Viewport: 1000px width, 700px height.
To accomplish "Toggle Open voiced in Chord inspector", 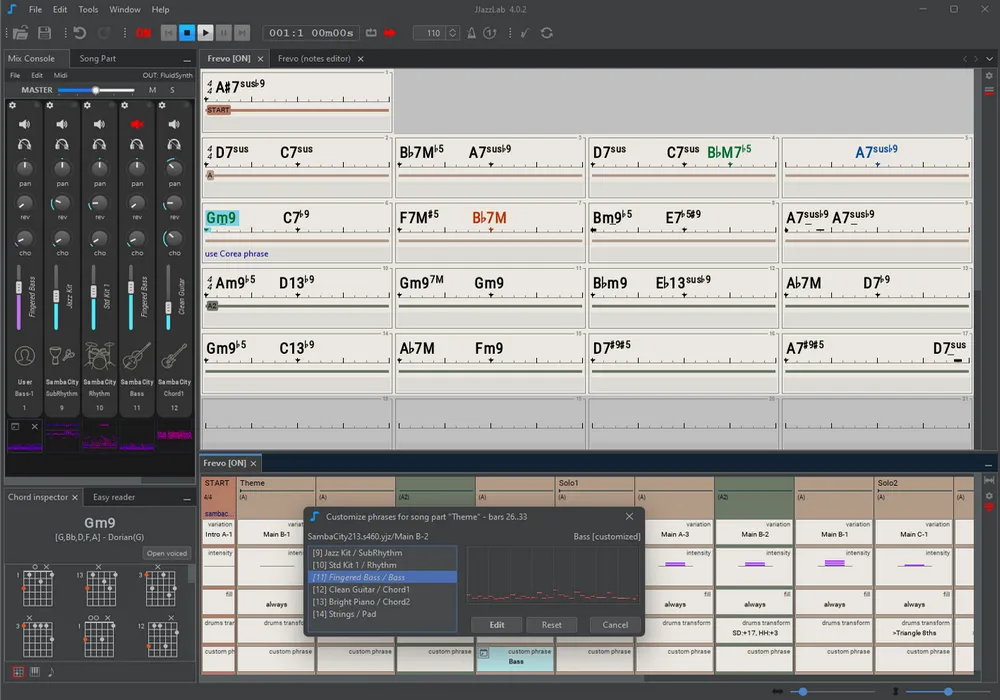I will 167,553.
